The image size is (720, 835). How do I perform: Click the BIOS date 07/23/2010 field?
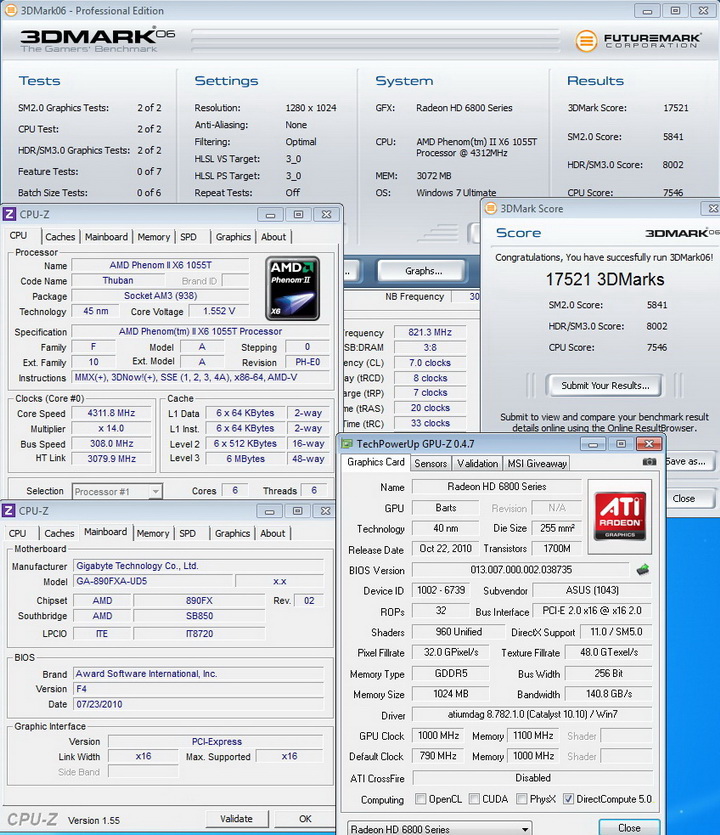tap(199, 704)
